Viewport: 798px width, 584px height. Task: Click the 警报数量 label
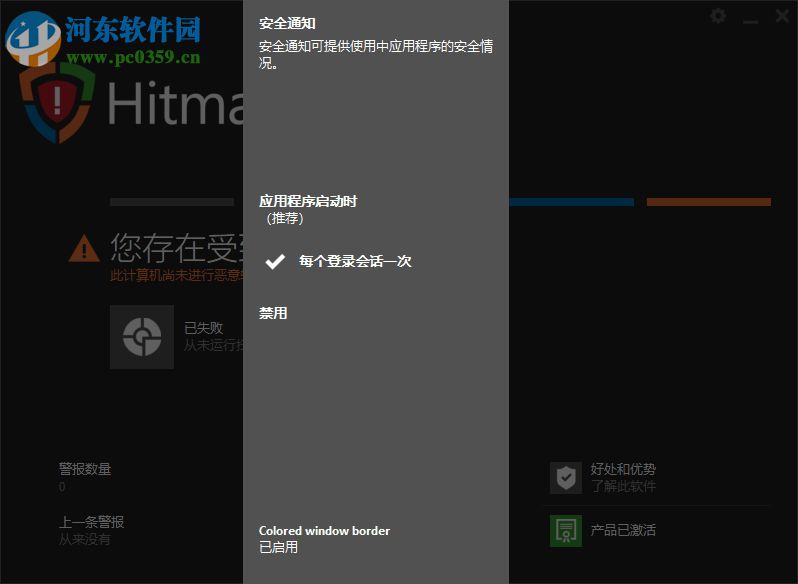(x=85, y=469)
